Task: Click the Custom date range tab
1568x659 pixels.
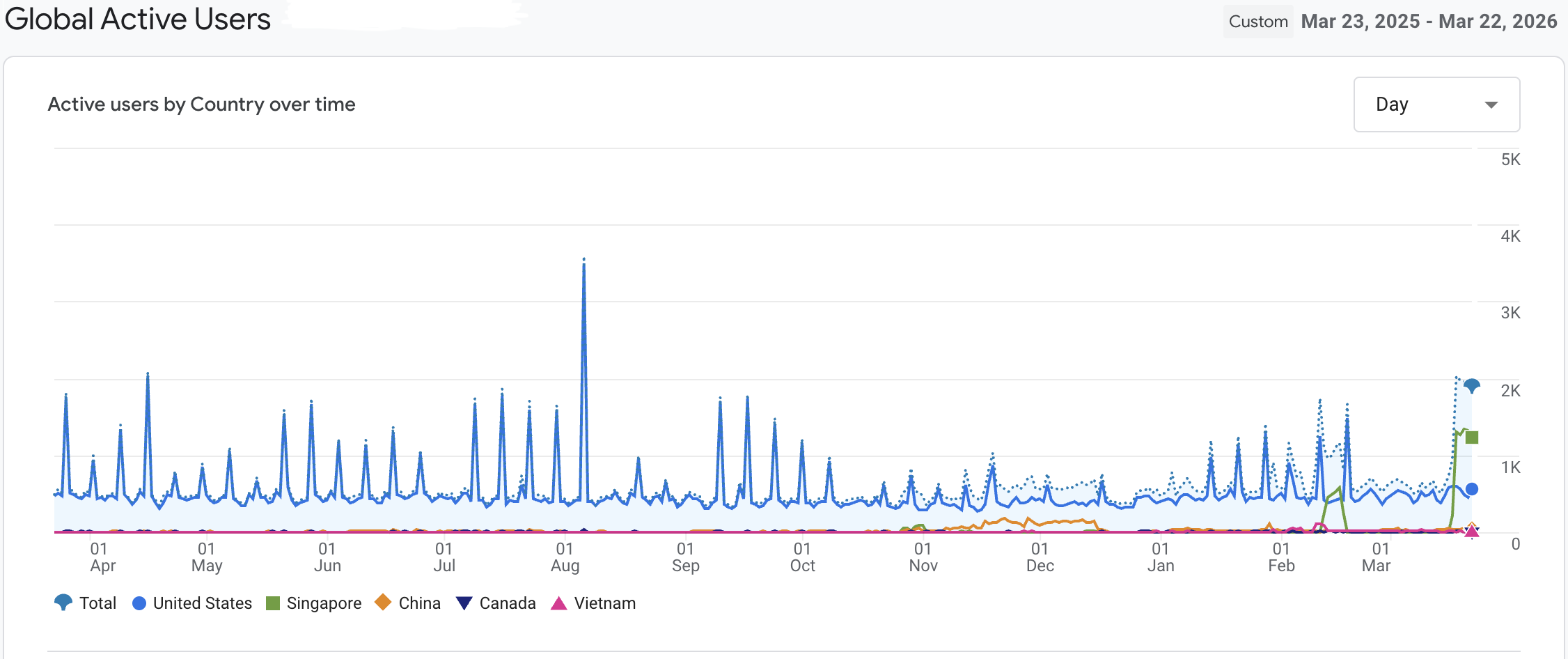Action: 1258,22
